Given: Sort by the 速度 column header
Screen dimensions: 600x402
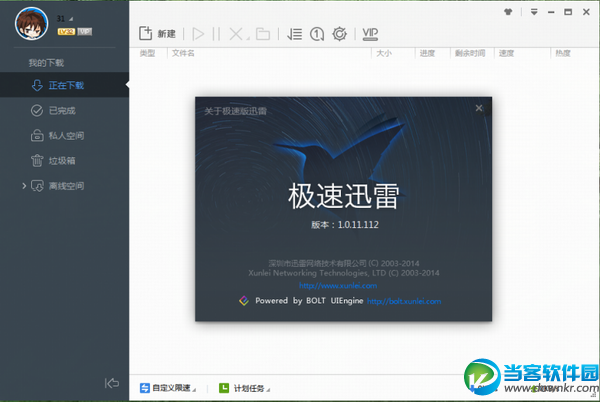Looking at the screenshot, I should coord(506,53).
